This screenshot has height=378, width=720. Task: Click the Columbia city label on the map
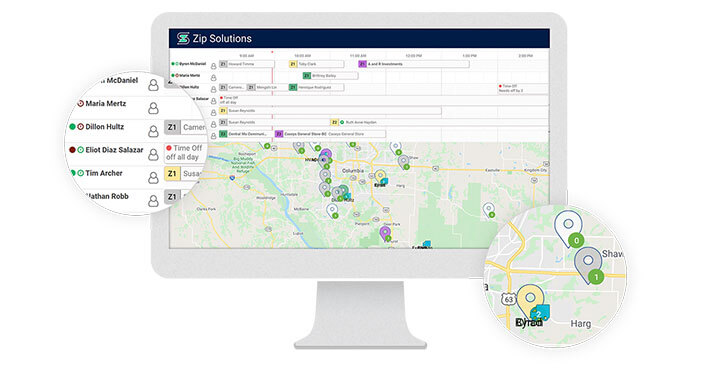353,170
